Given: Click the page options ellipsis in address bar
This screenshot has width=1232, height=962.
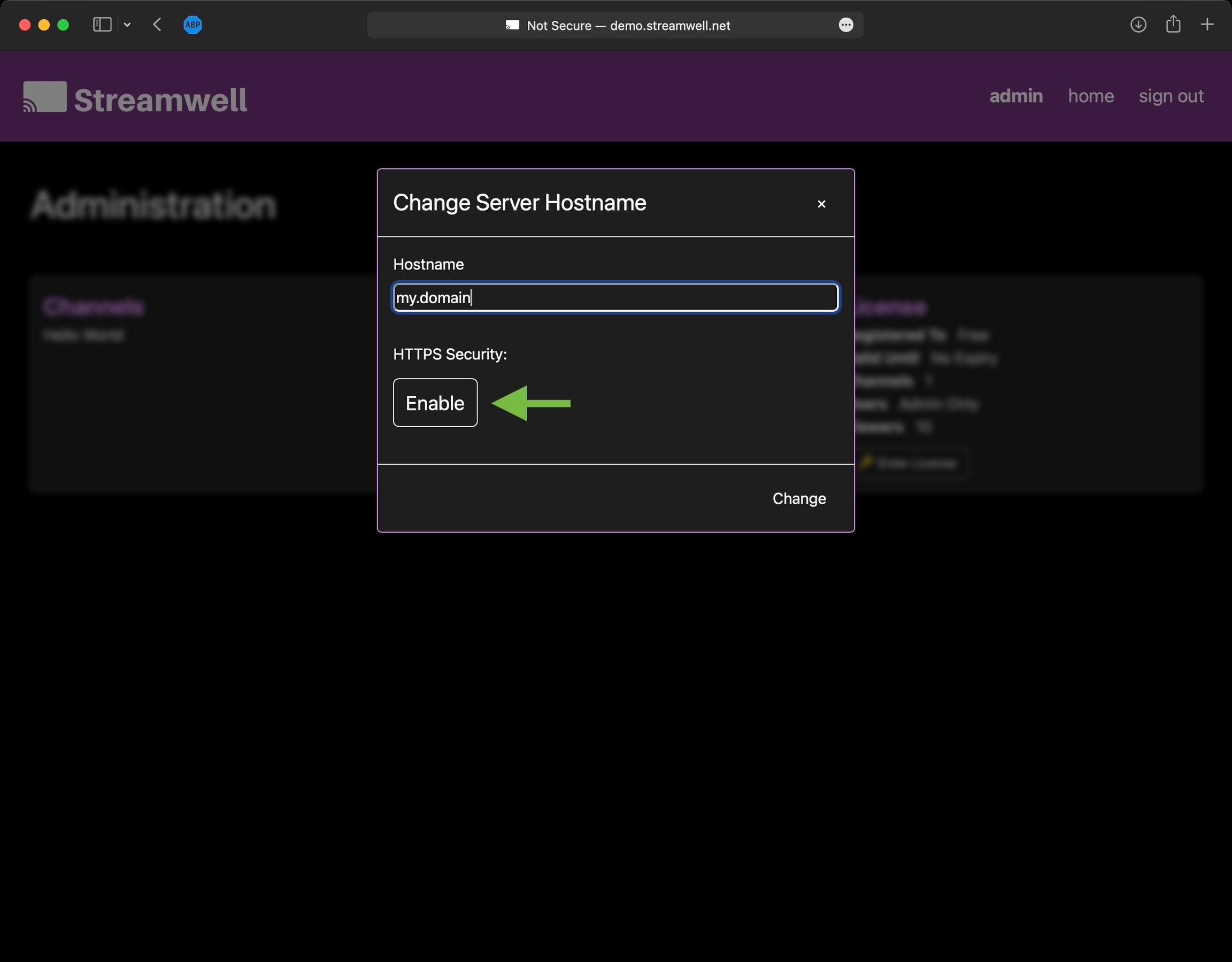Looking at the screenshot, I should click(x=845, y=25).
